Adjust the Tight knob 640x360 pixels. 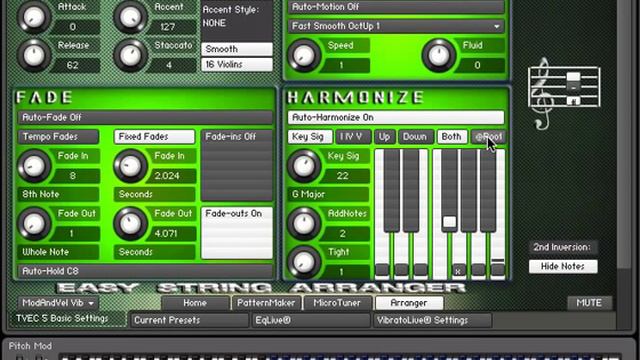pos(304,262)
